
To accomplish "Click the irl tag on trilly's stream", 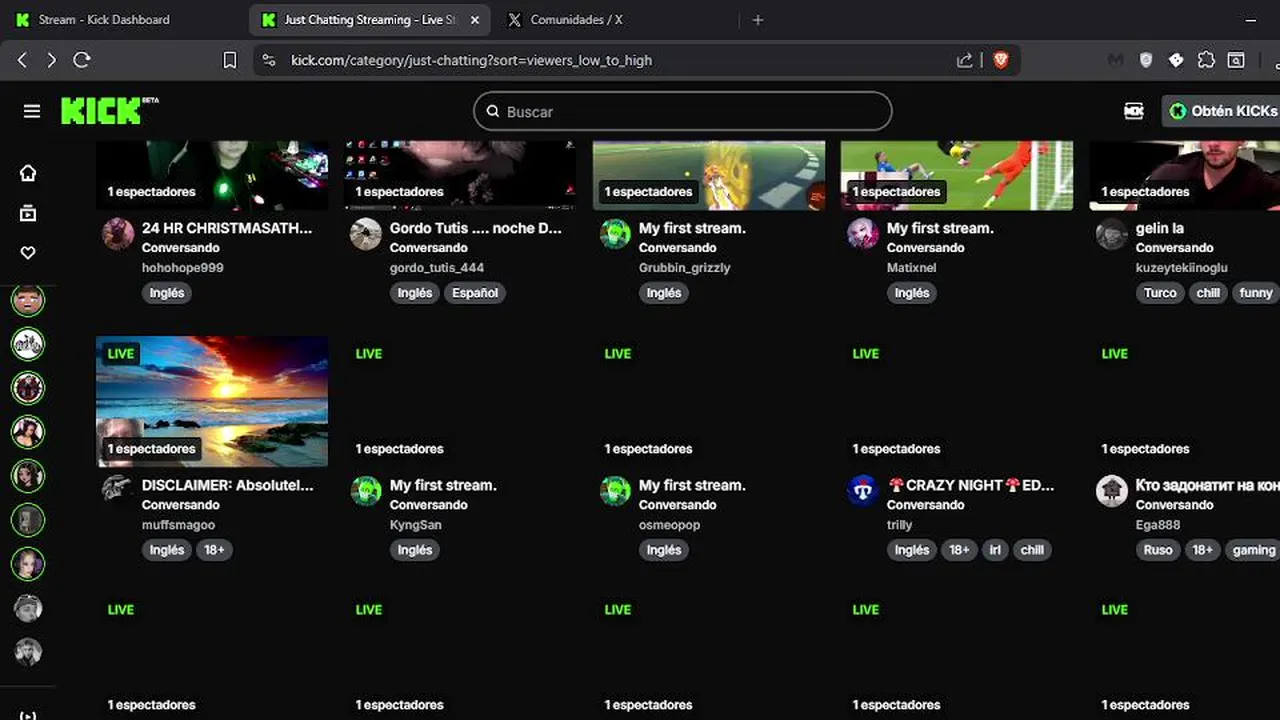I will pos(995,550).
